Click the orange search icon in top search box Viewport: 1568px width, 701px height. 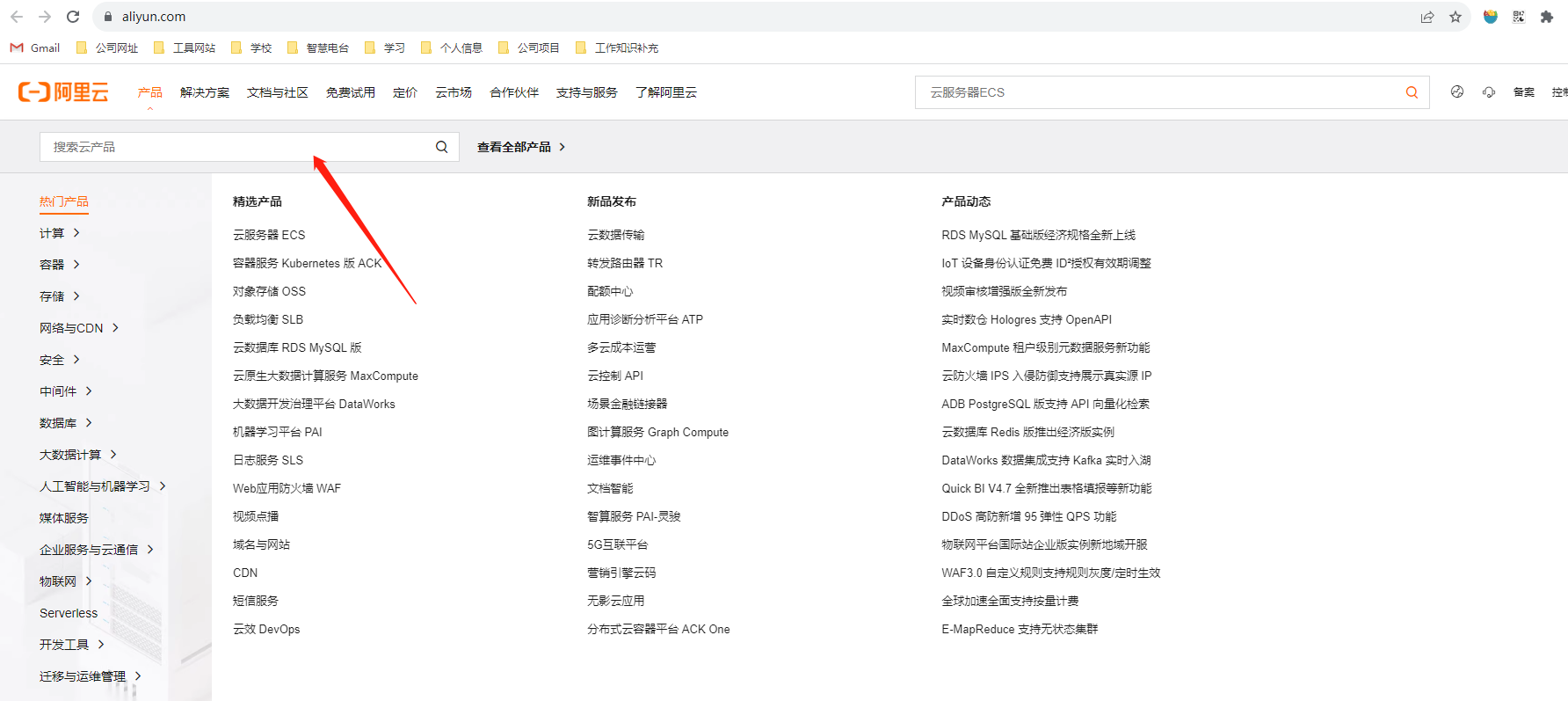1412,92
